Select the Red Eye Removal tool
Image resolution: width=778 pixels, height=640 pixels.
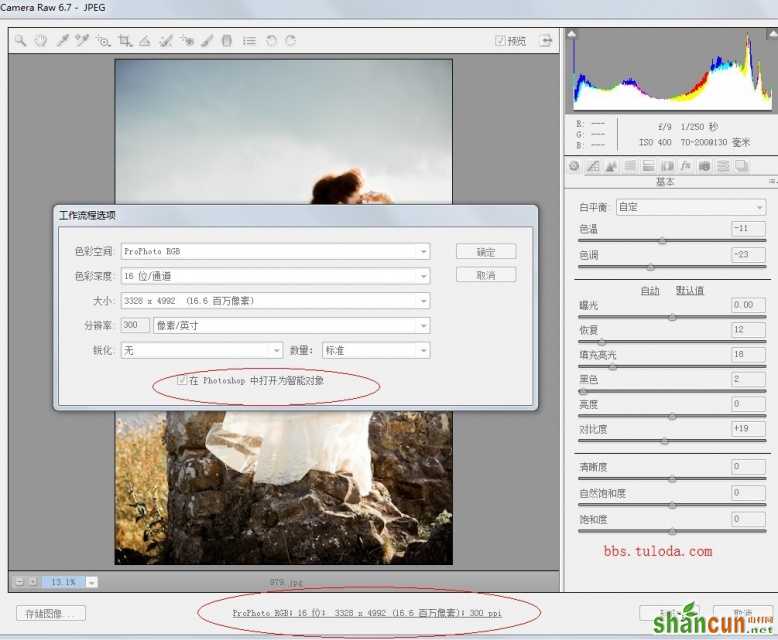pos(187,41)
